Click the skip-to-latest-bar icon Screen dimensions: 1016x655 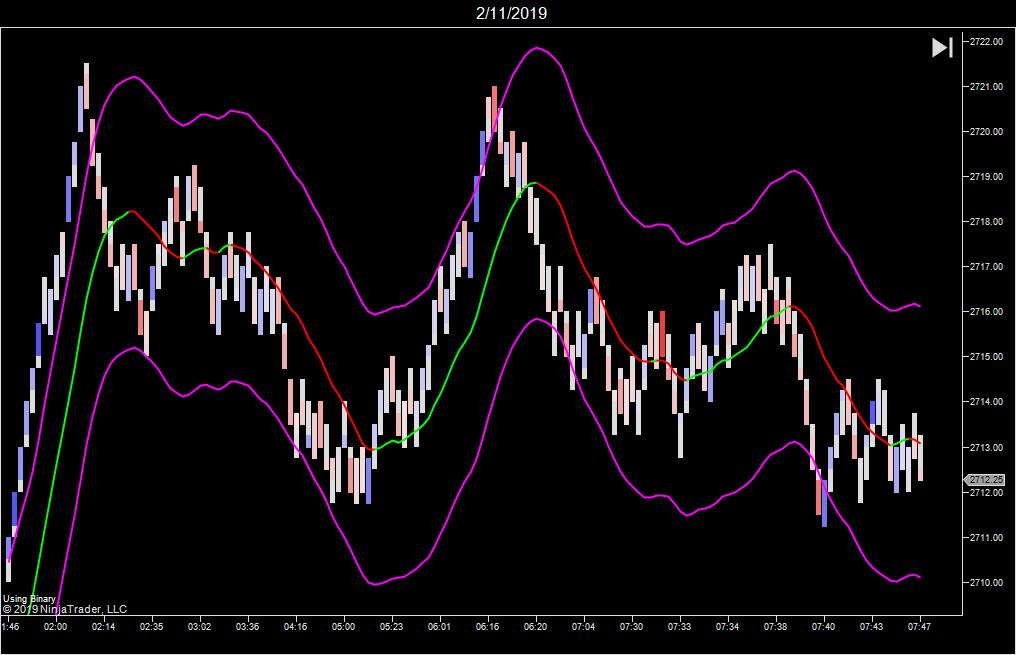pyautogui.click(x=942, y=47)
